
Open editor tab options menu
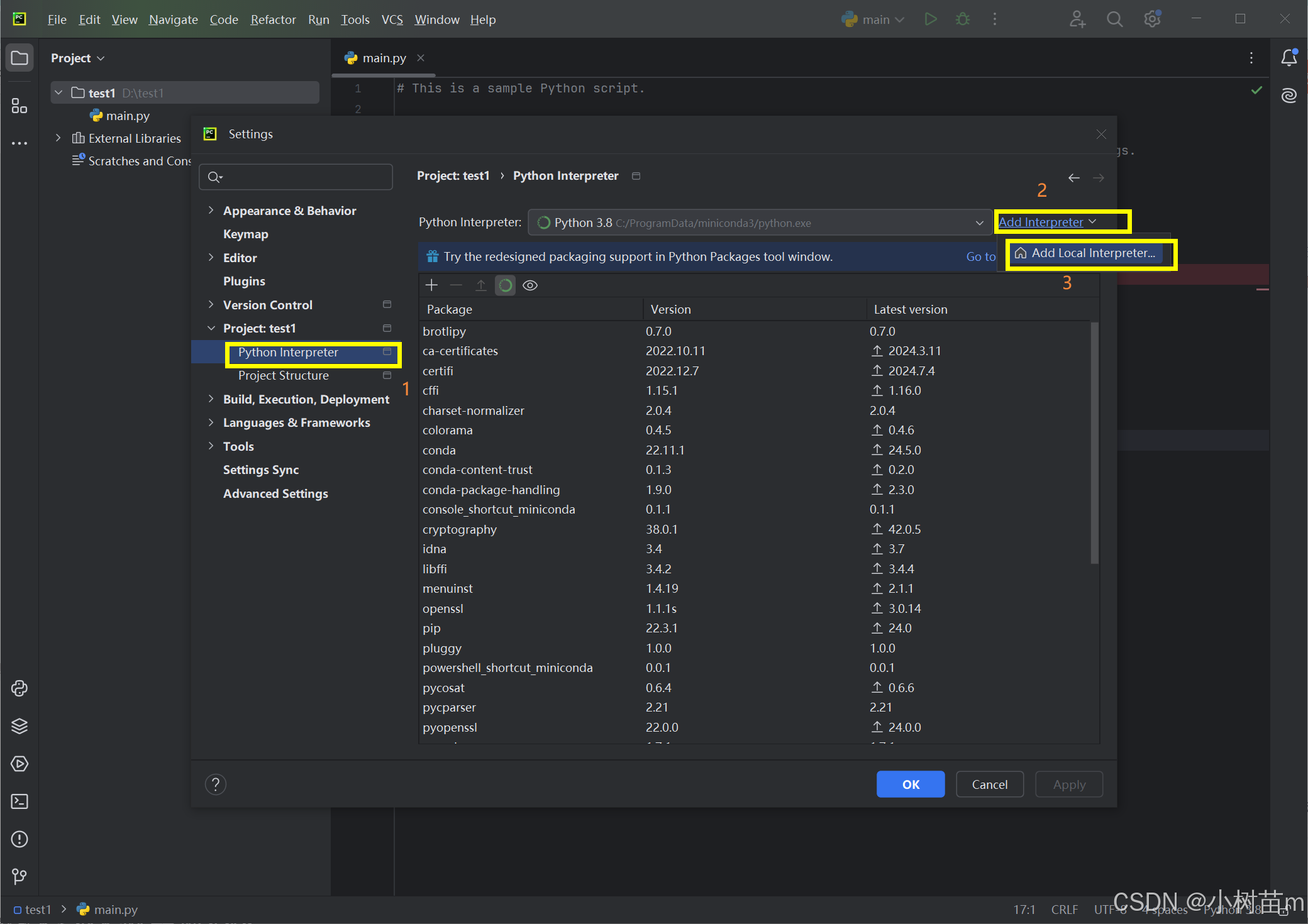1251,58
